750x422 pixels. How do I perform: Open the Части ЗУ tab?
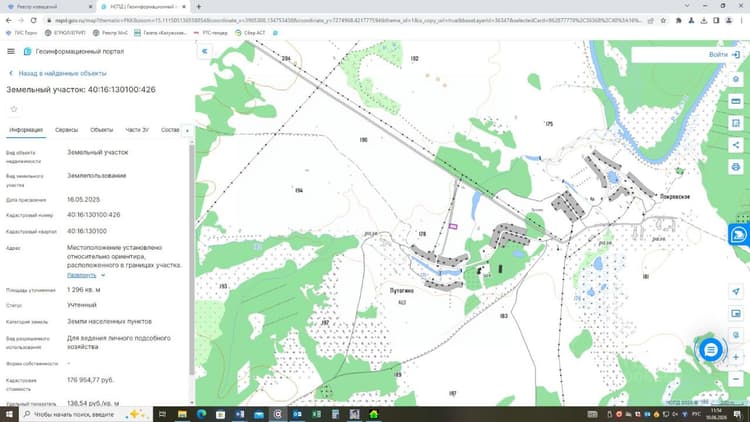(137, 130)
